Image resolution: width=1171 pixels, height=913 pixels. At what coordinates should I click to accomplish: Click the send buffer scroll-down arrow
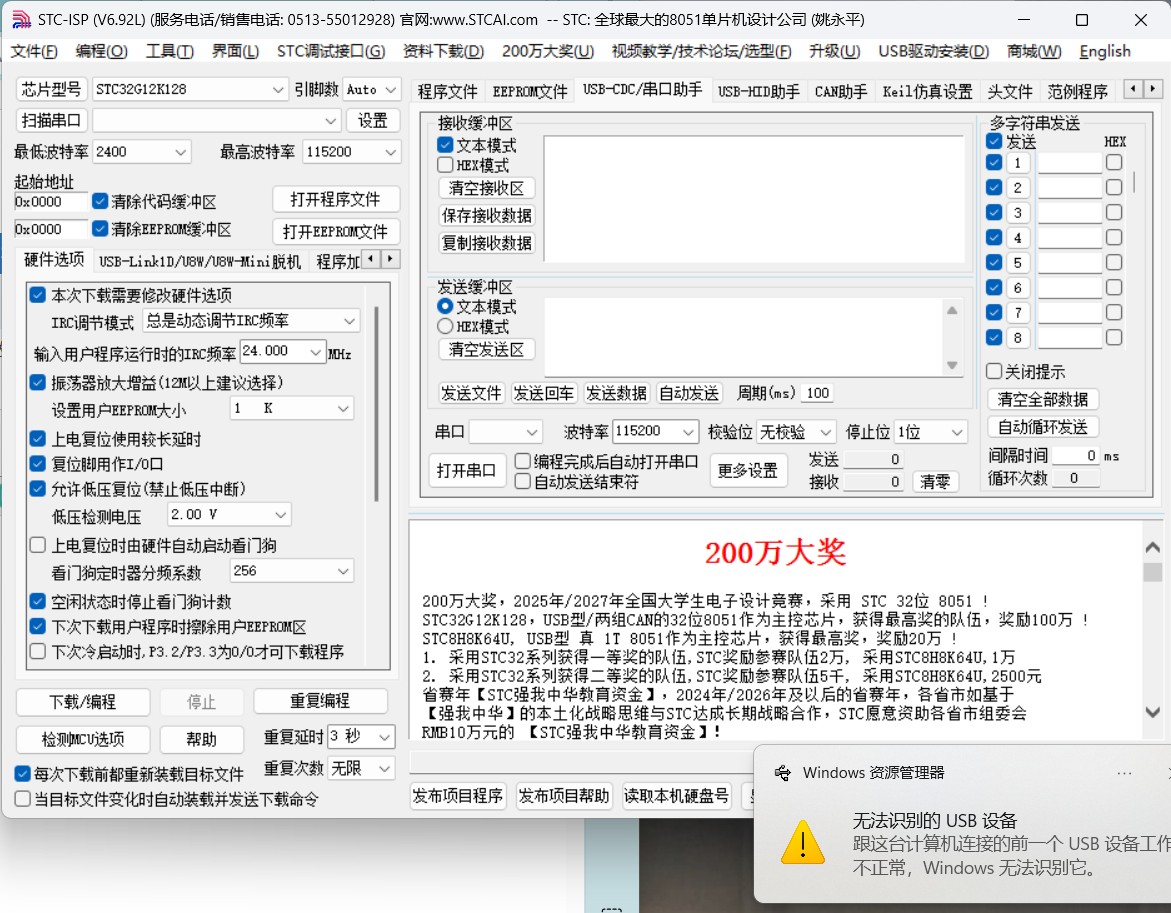[x=952, y=365]
